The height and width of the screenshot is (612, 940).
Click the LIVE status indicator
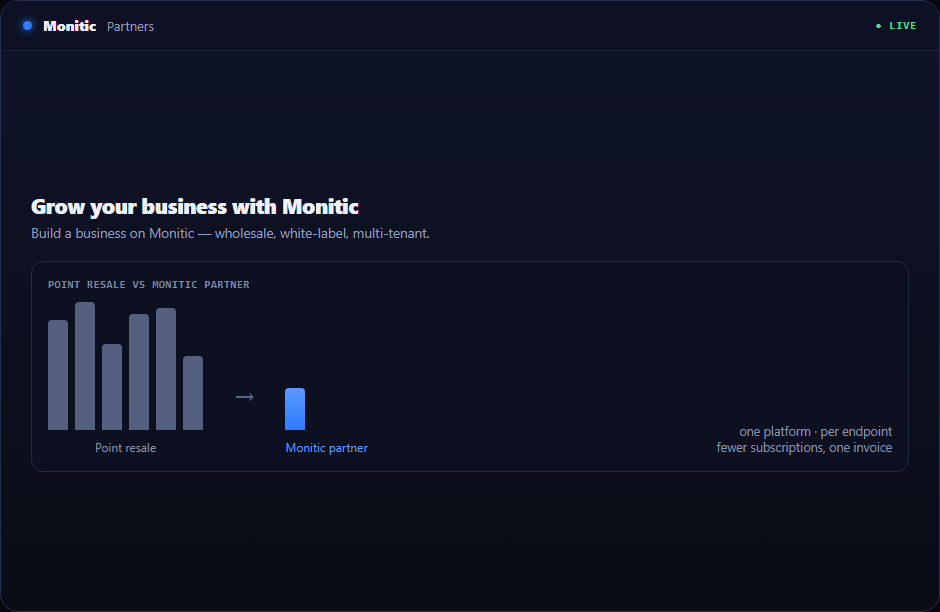click(896, 26)
